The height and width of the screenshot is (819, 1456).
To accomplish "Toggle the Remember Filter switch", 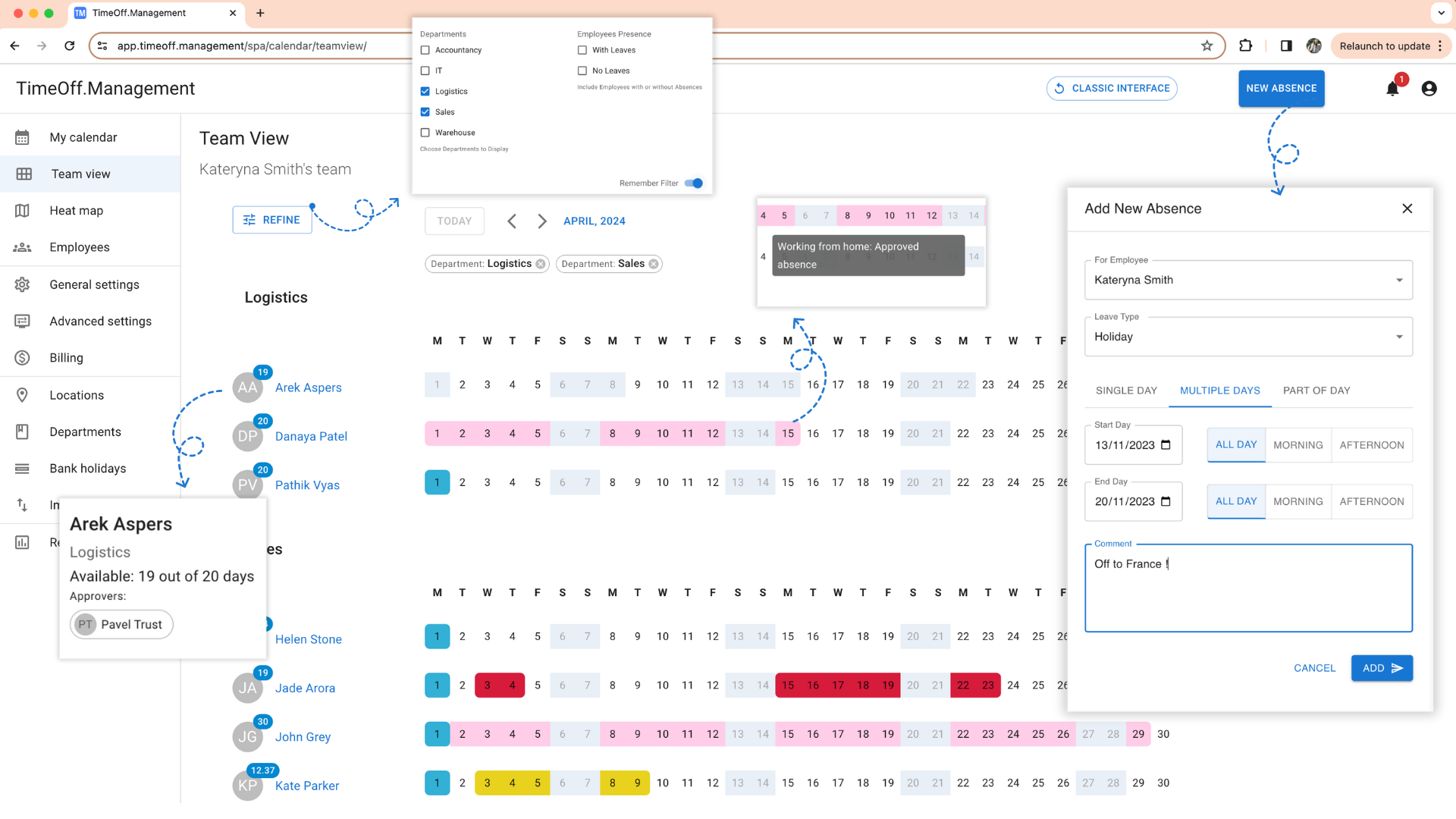I will (x=694, y=183).
